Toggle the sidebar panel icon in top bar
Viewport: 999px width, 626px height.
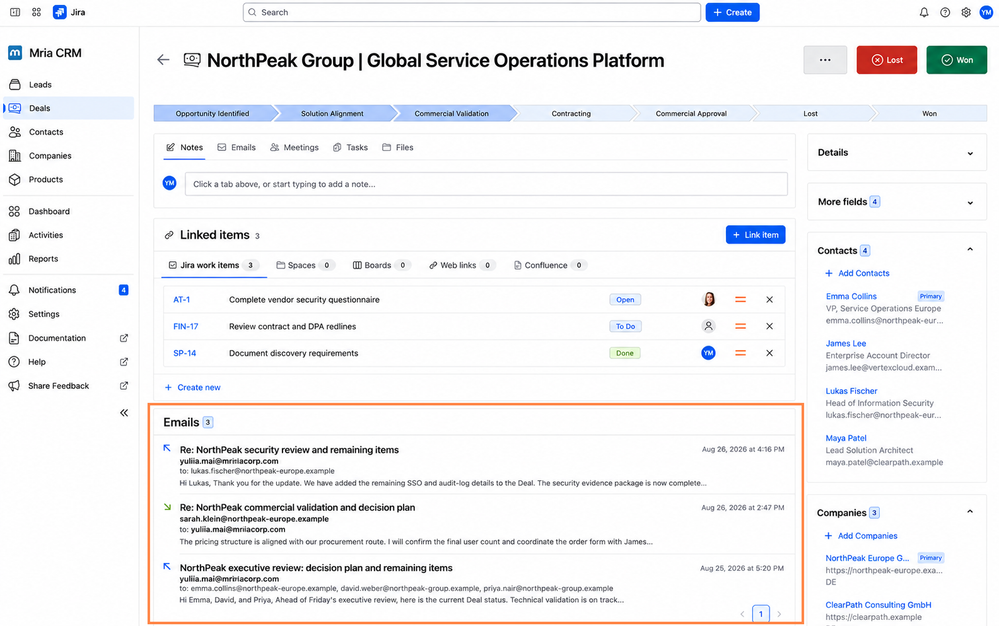click(x=15, y=12)
